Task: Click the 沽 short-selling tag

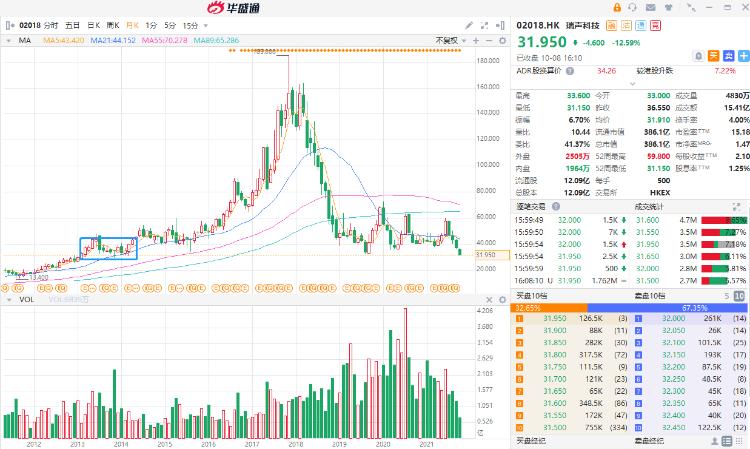Action: [x=626, y=25]
